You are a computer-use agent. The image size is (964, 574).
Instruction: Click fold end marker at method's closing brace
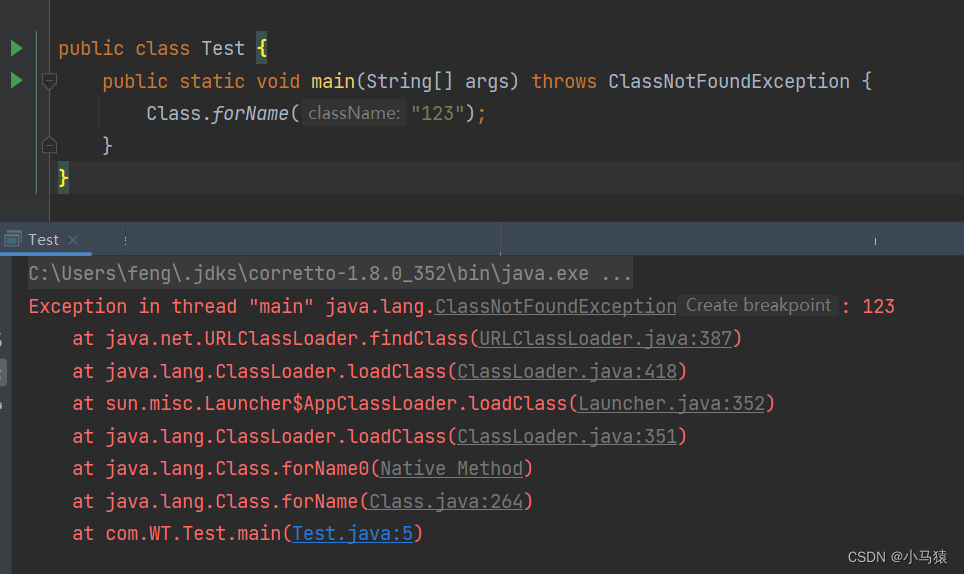49,146
